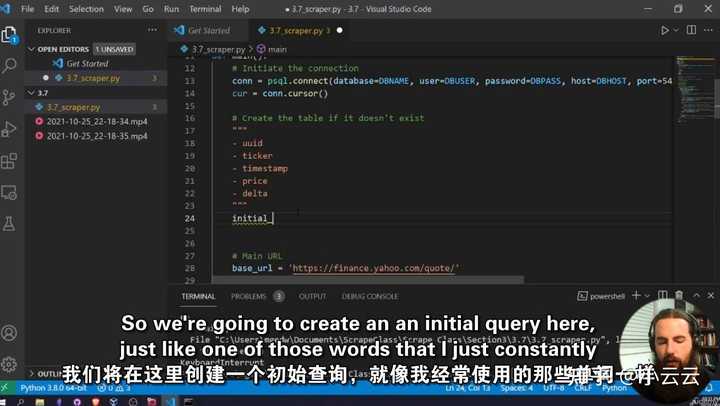Click unsaved dot on 3.7_scraper.py tab
720x406 pixels.
339,30
